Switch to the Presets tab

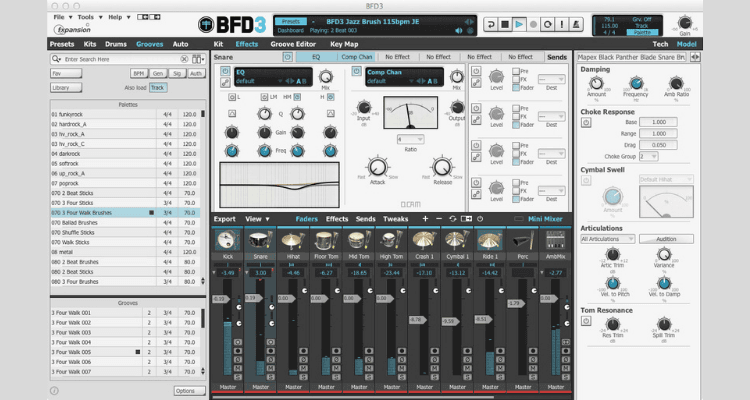[x=62, y=44]
